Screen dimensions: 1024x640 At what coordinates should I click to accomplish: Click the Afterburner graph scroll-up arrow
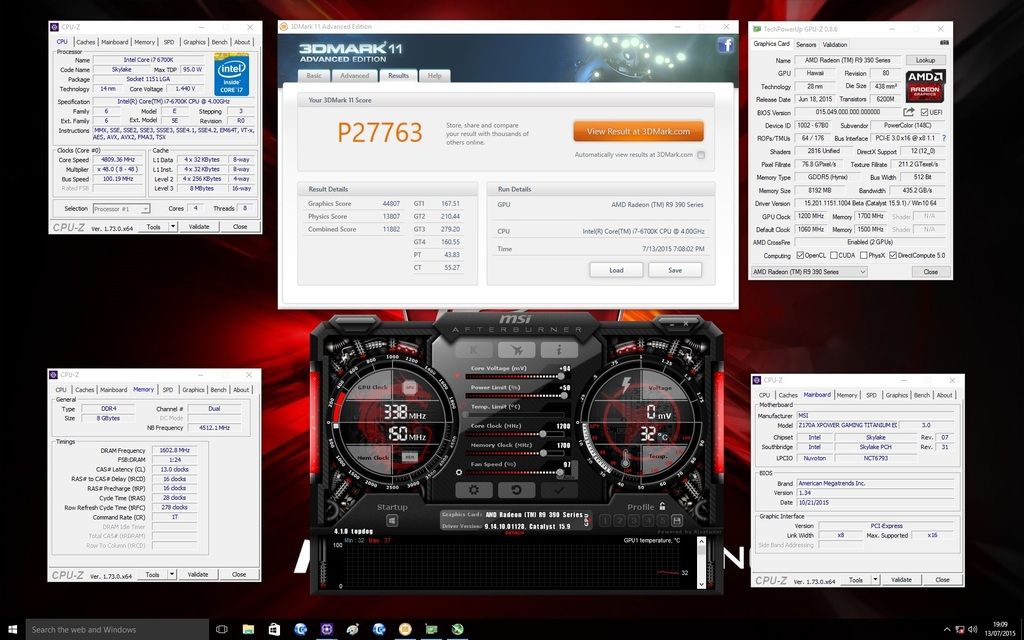[701, 542]
